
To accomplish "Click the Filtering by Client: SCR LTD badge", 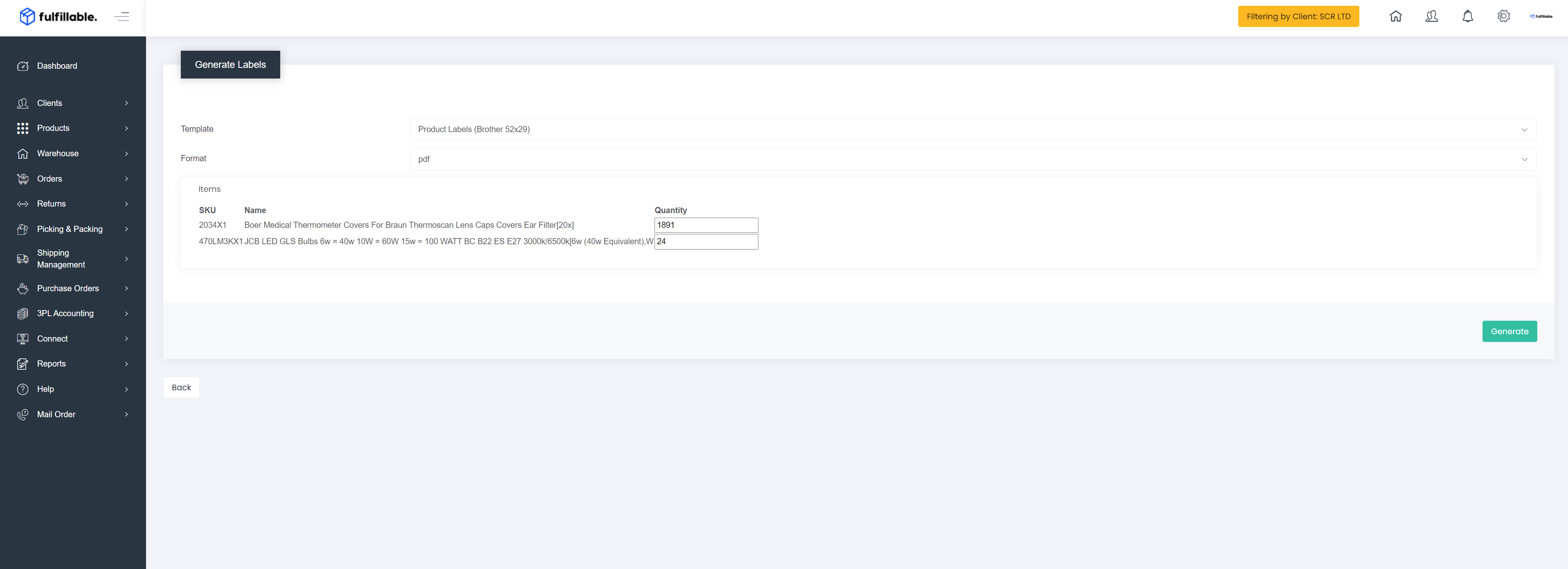I will click(x=1298, y=16).
